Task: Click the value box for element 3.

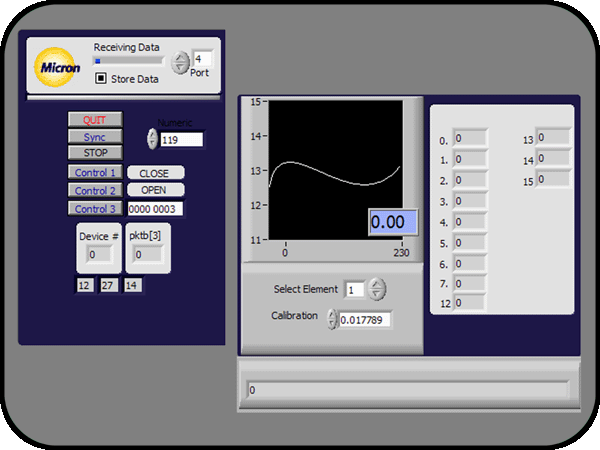Action: pyautogui.click(x=470, y=201)
